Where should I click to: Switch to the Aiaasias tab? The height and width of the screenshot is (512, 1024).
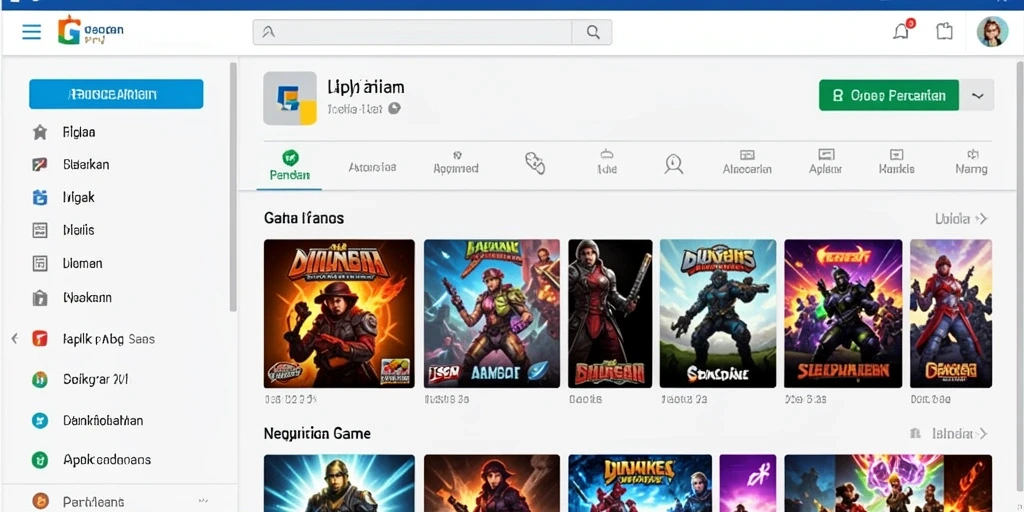pyautogui.click(x=372, y=167)
